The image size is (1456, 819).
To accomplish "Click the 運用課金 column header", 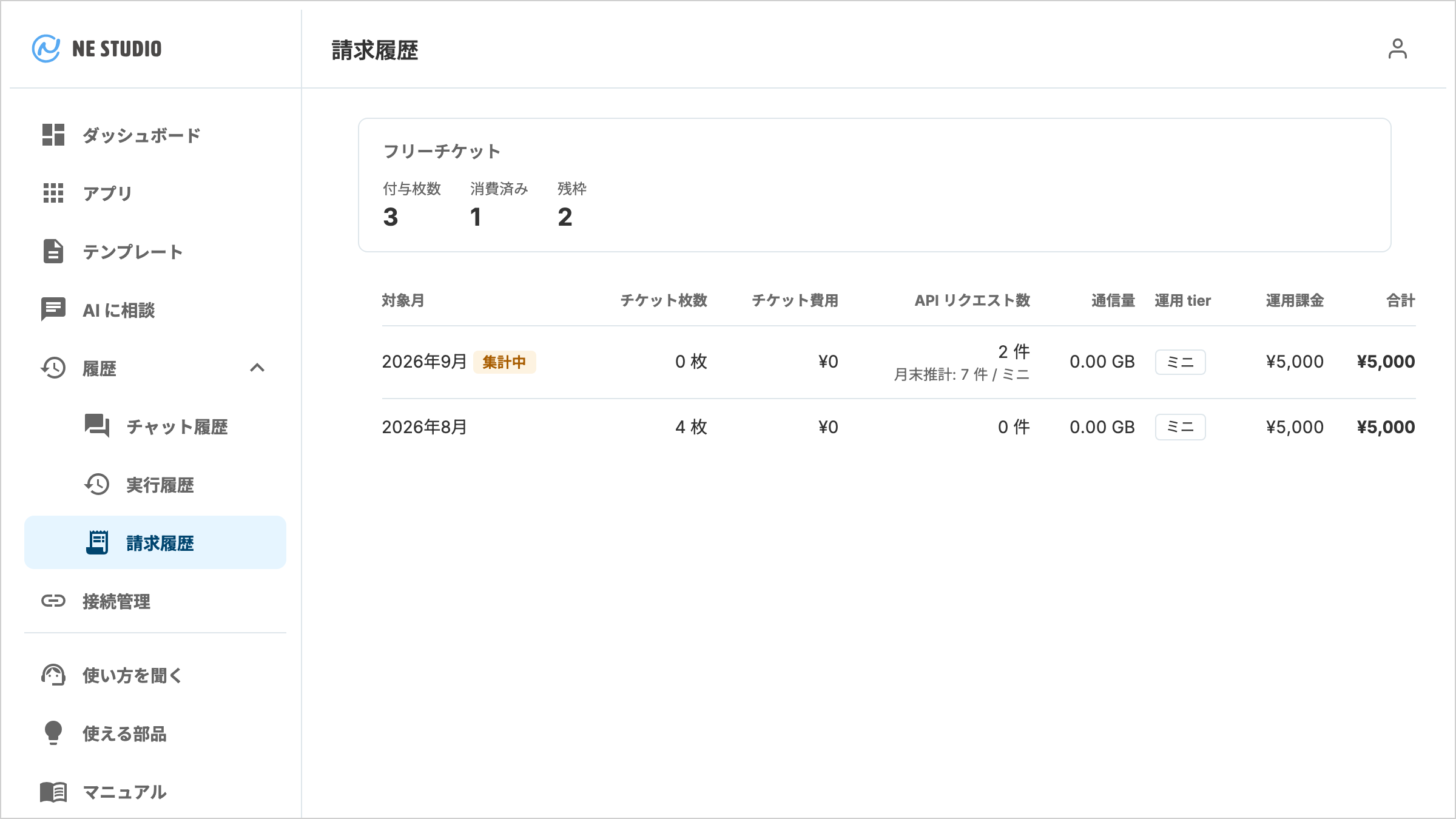I will pyautogui.click(x=1295, y=300).
